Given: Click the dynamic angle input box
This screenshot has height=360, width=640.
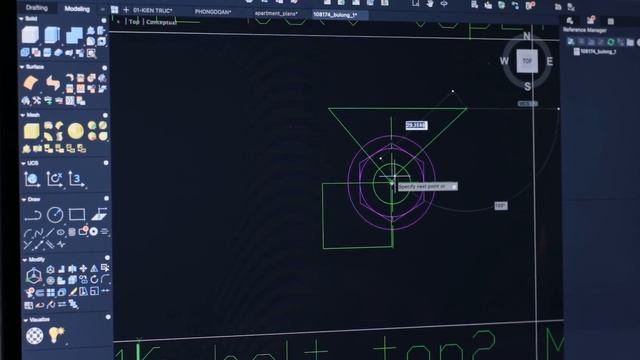Looking at the screenshot, I should (x=501, y=206).
